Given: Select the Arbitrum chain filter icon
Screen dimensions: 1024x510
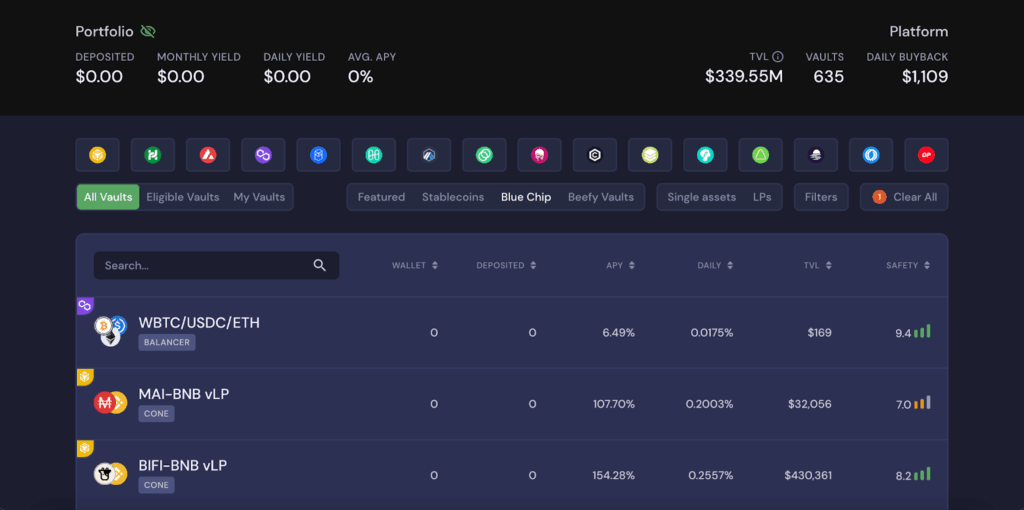Looking at the screenshot, I should [429, 155].
